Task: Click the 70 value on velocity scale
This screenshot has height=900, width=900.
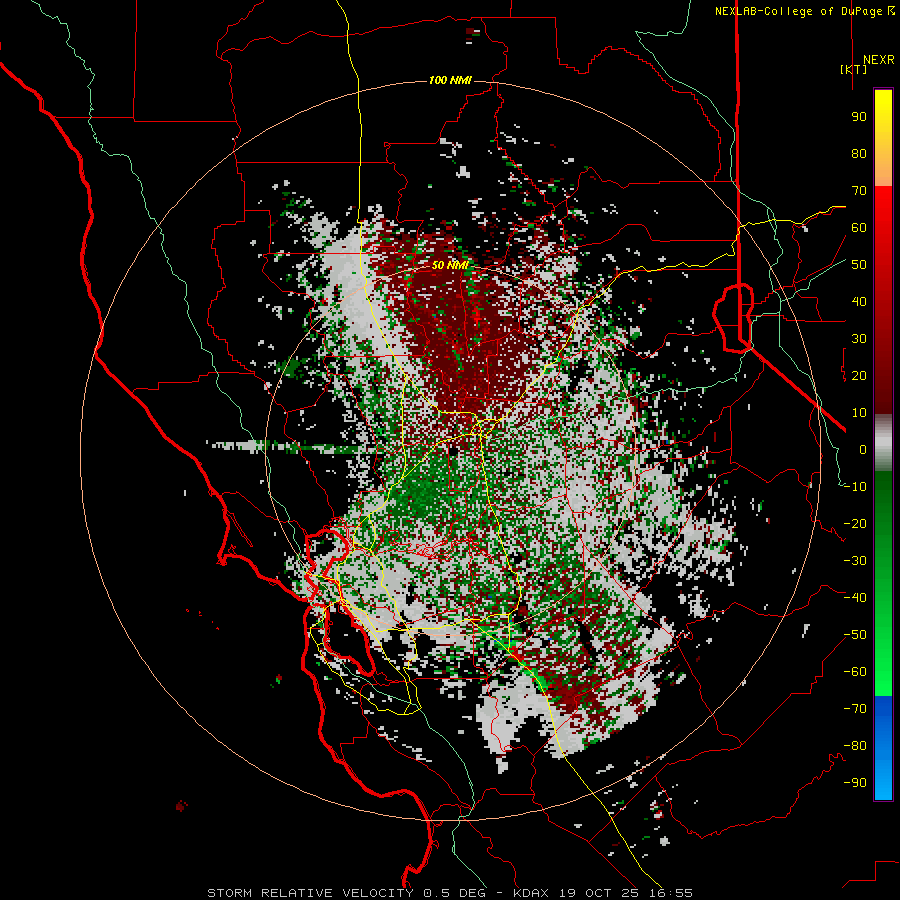Action: [859, 191]
